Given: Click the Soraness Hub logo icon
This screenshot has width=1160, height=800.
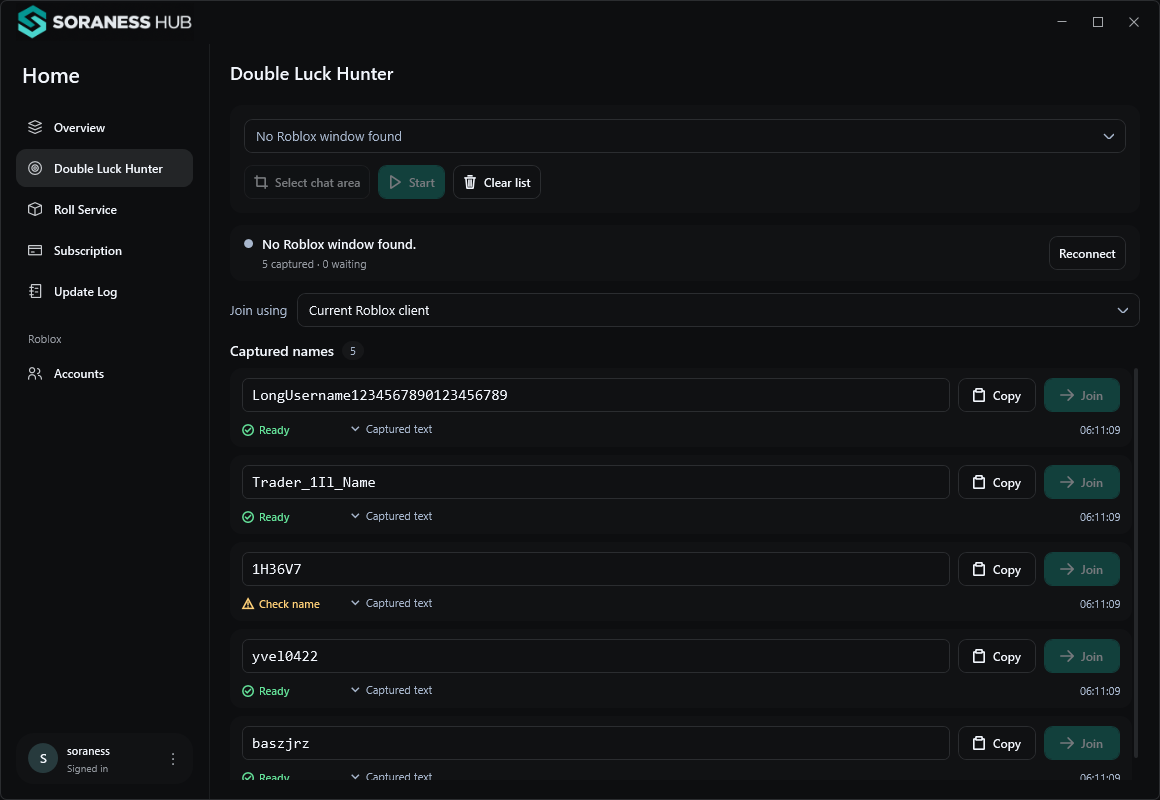Looking at the screenshot, I should pos(32,21).
